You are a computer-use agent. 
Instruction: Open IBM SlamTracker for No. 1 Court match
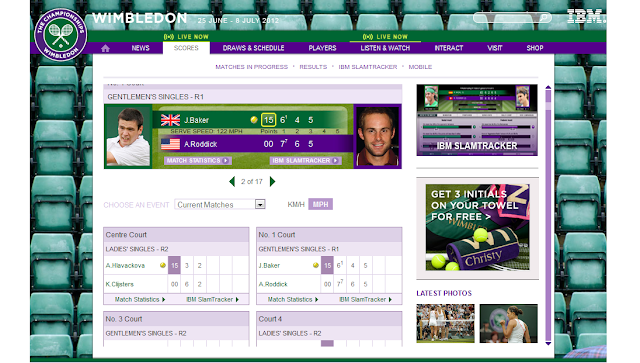point(365,300)
